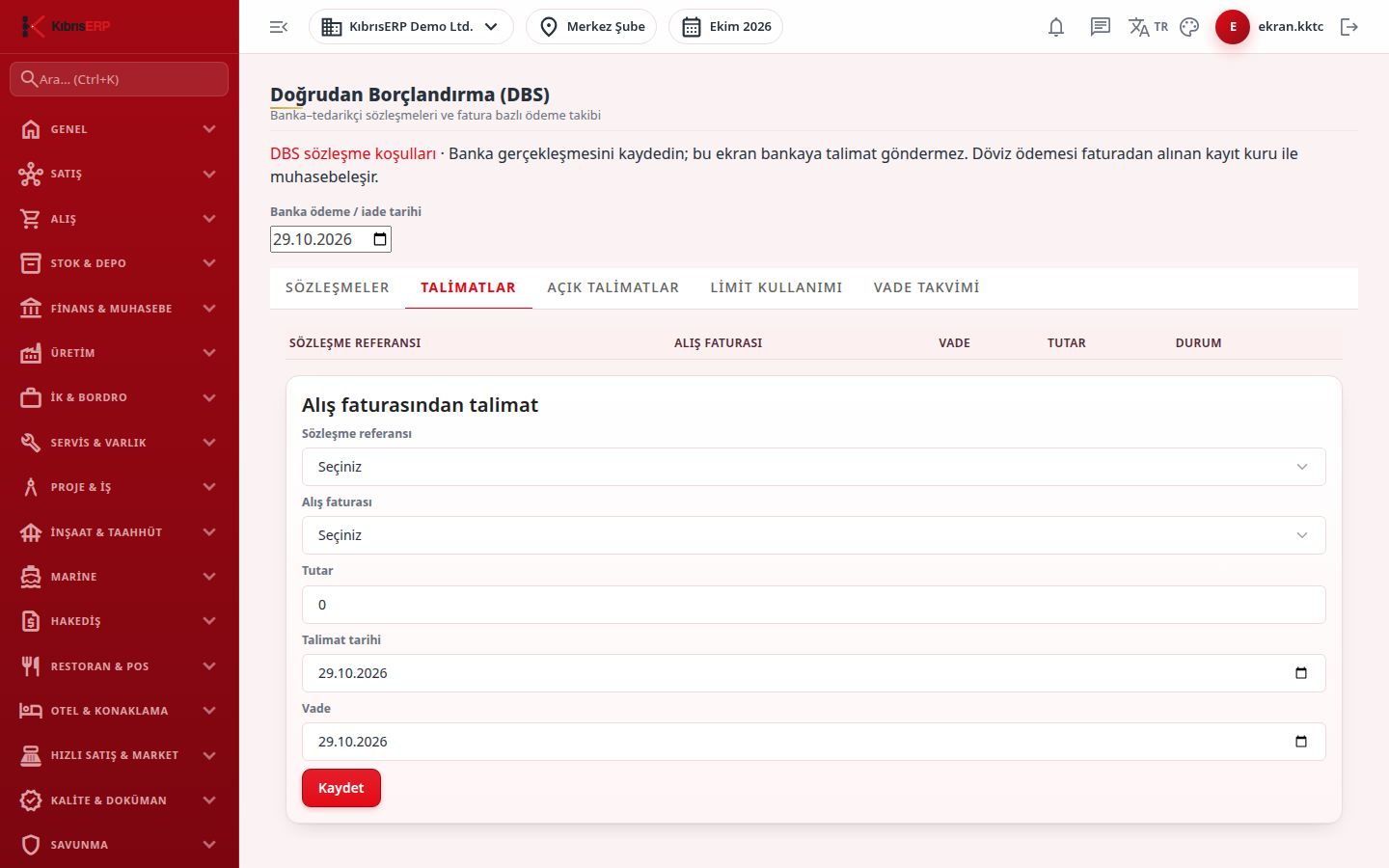Click the FİNANS & MUHASEBE bank icon
Screen dimensions: 1389x868
click(31, 309)
